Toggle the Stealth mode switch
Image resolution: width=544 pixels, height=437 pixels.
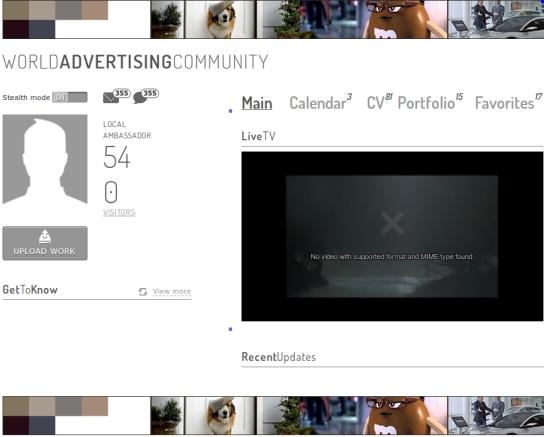pos(70,97)
